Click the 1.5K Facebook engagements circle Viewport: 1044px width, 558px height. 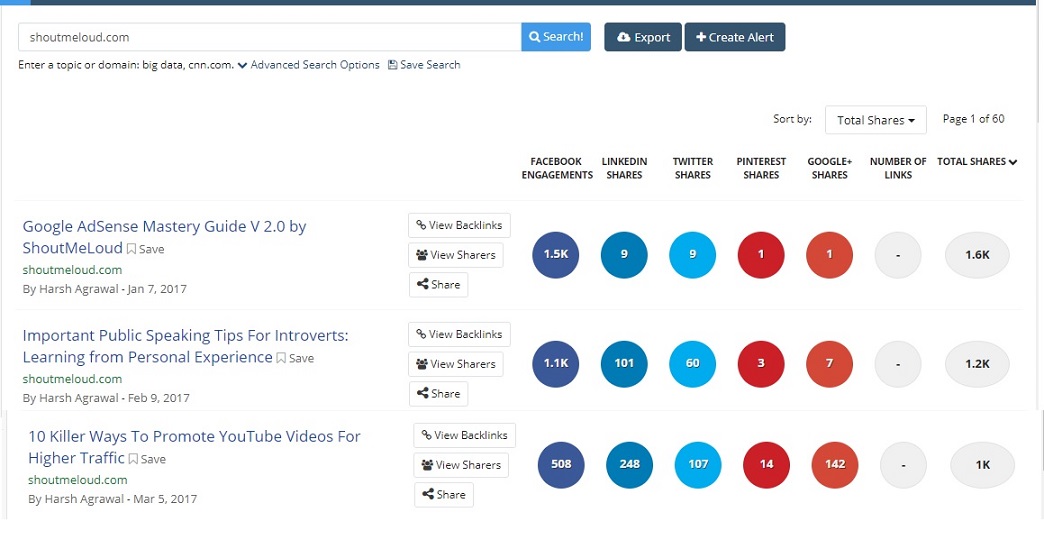click(x=556, y=254)
